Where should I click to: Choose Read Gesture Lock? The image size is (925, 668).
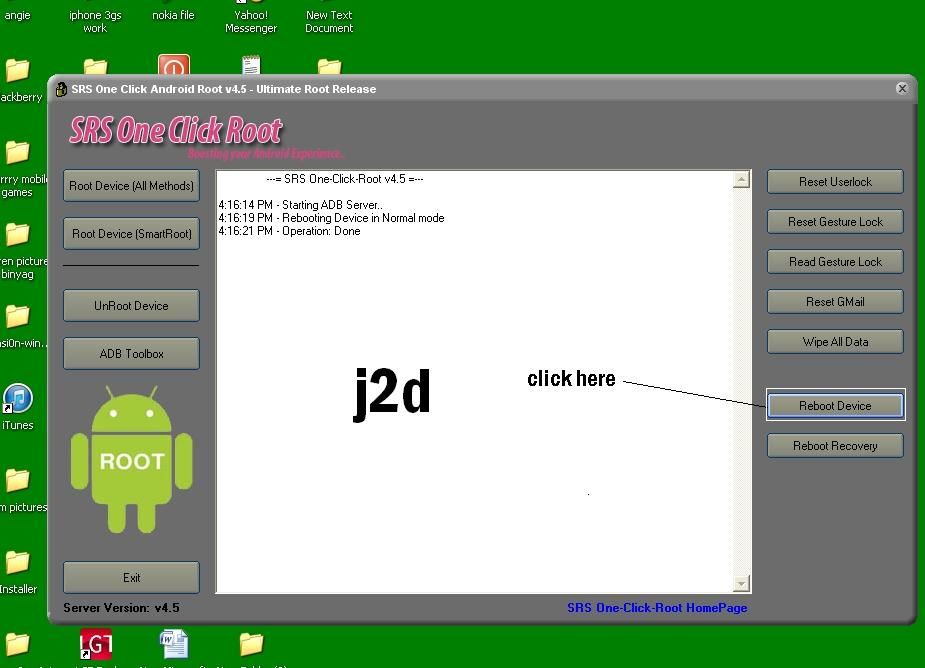click(x=835, y=262)
